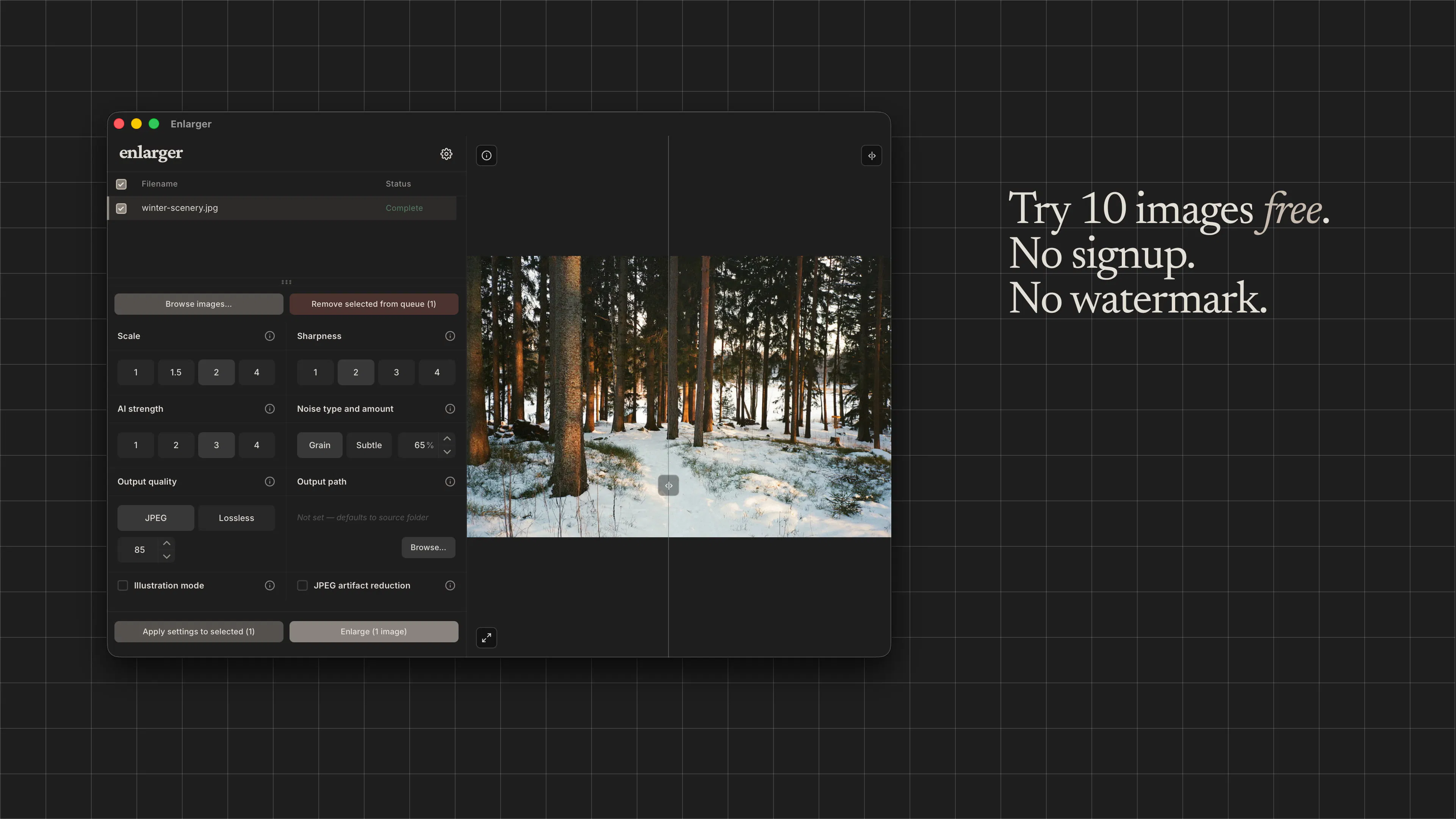Viewport: 1456px width, 819px height.
Task: Decrease noise amount with down arrow
Action: click(447, 452)
